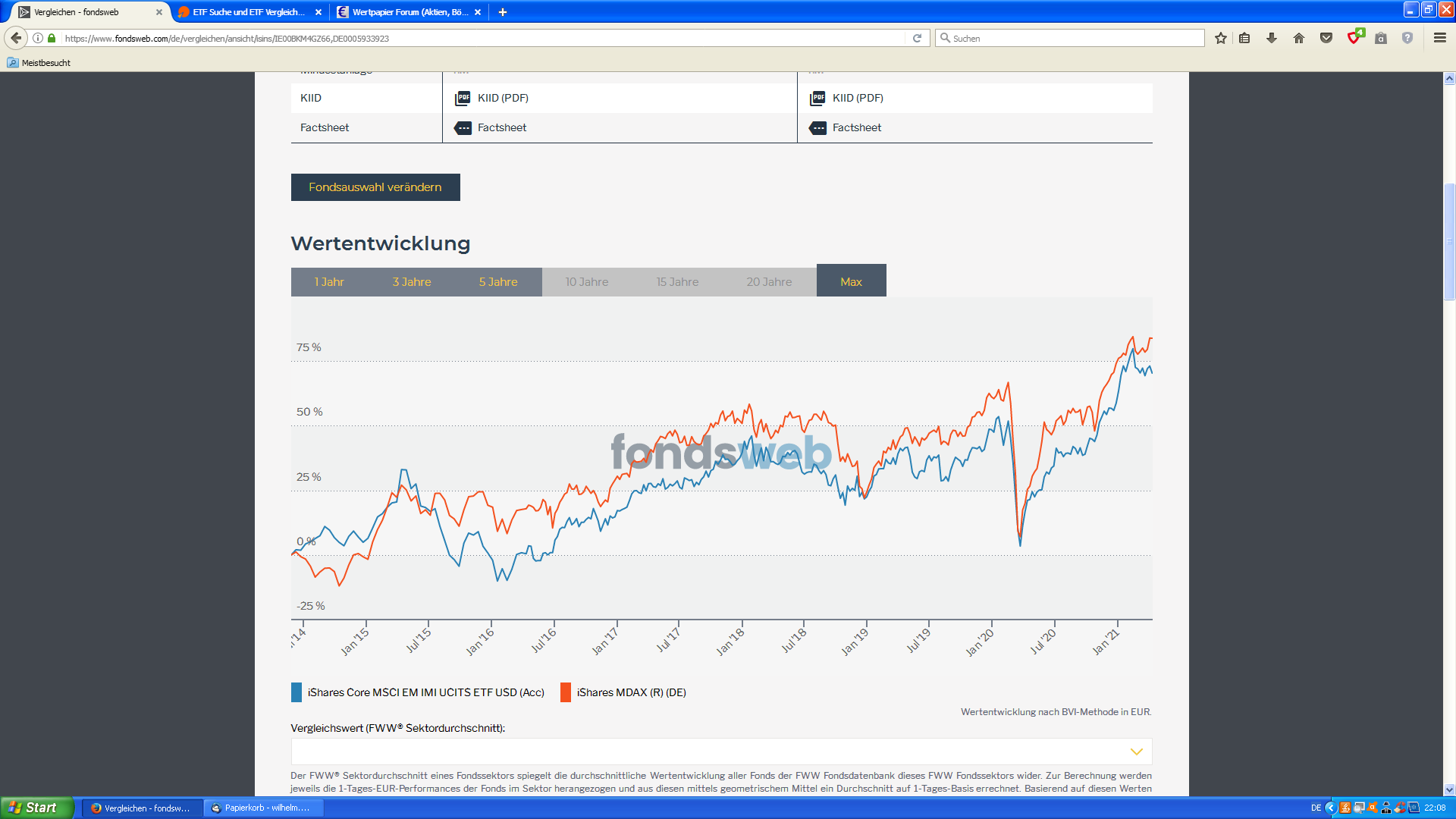Click Fondsauswahl verändern button

click(x=375, y=187)
